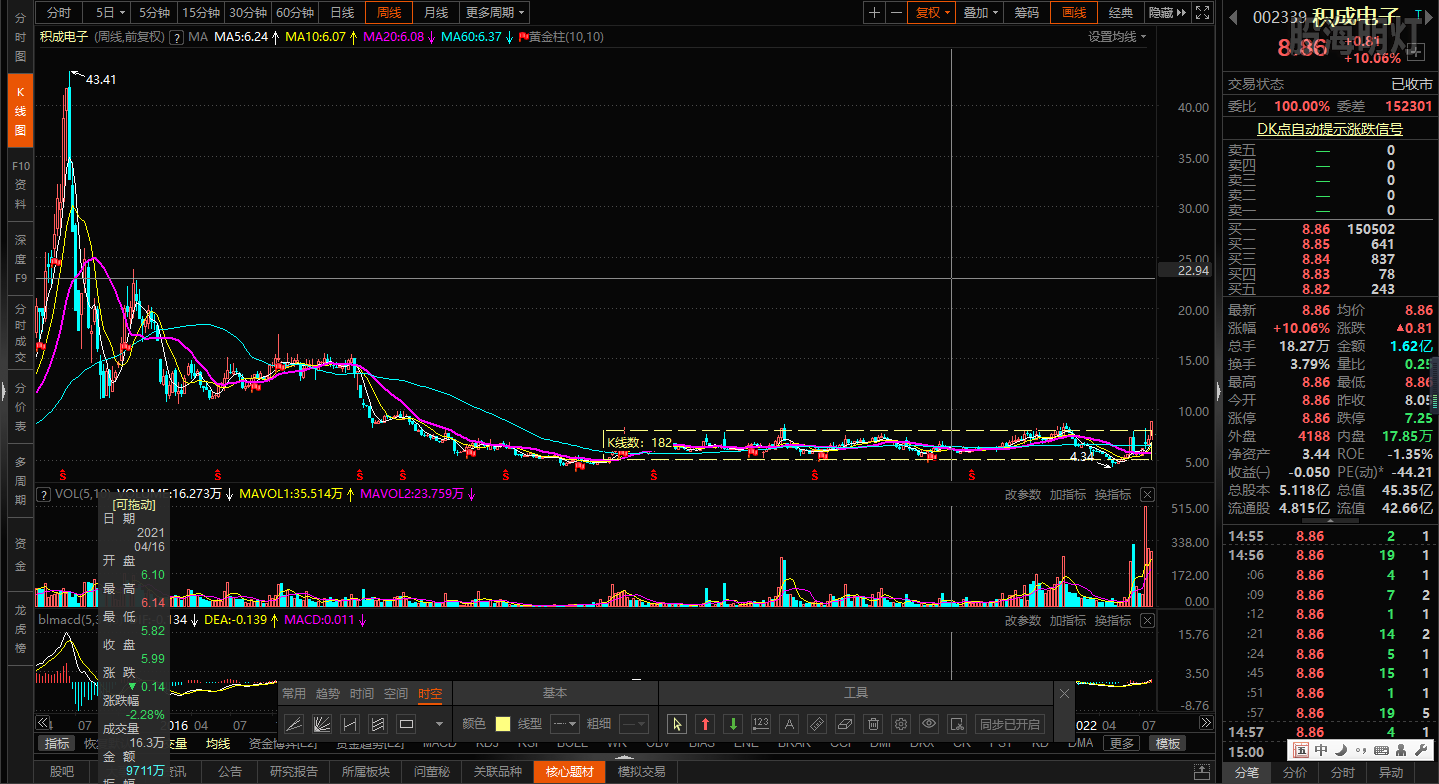
Task: Select the BOLL indicator
Action: (x=572, y=743)
